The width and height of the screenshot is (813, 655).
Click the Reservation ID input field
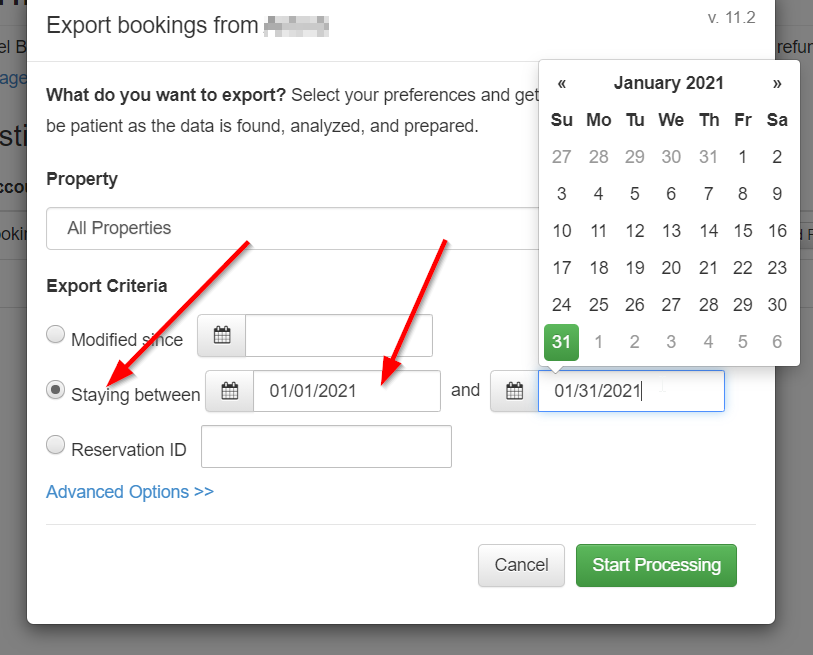click(x=325, y=446)
